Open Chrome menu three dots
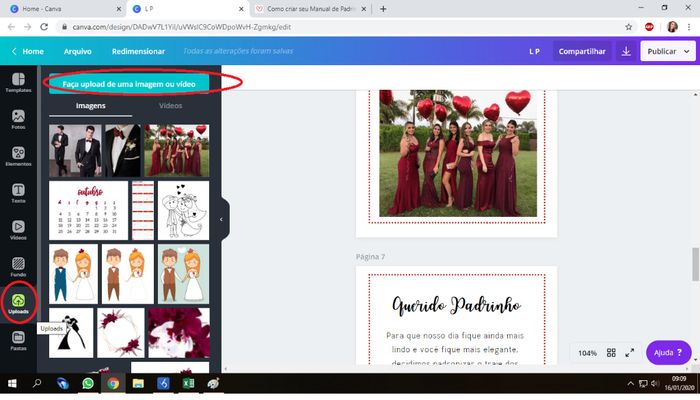This screenshot has width=700, height=400. (x=689, y=27)
